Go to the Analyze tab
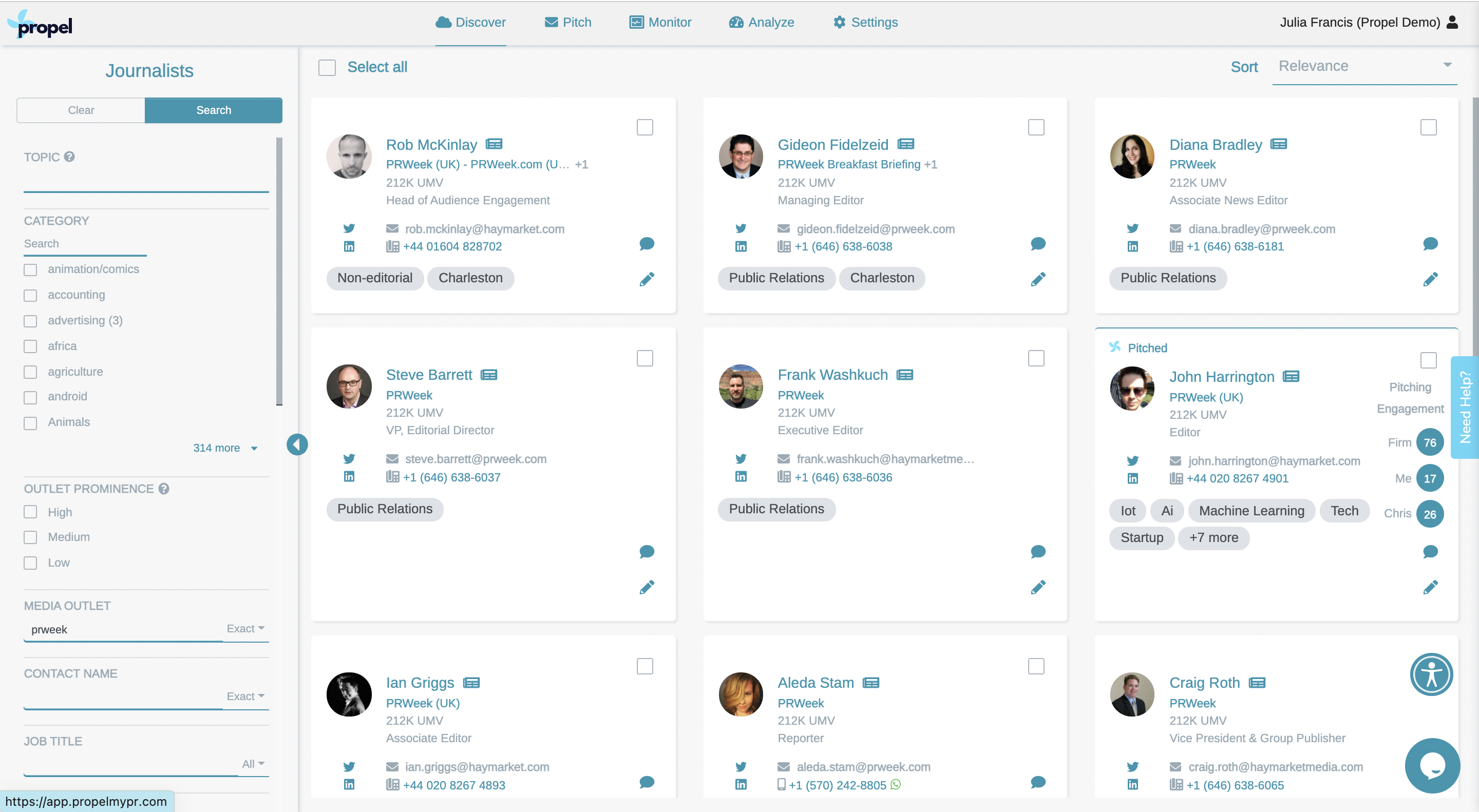The image size is (1479, 812). tap(761, 23)
